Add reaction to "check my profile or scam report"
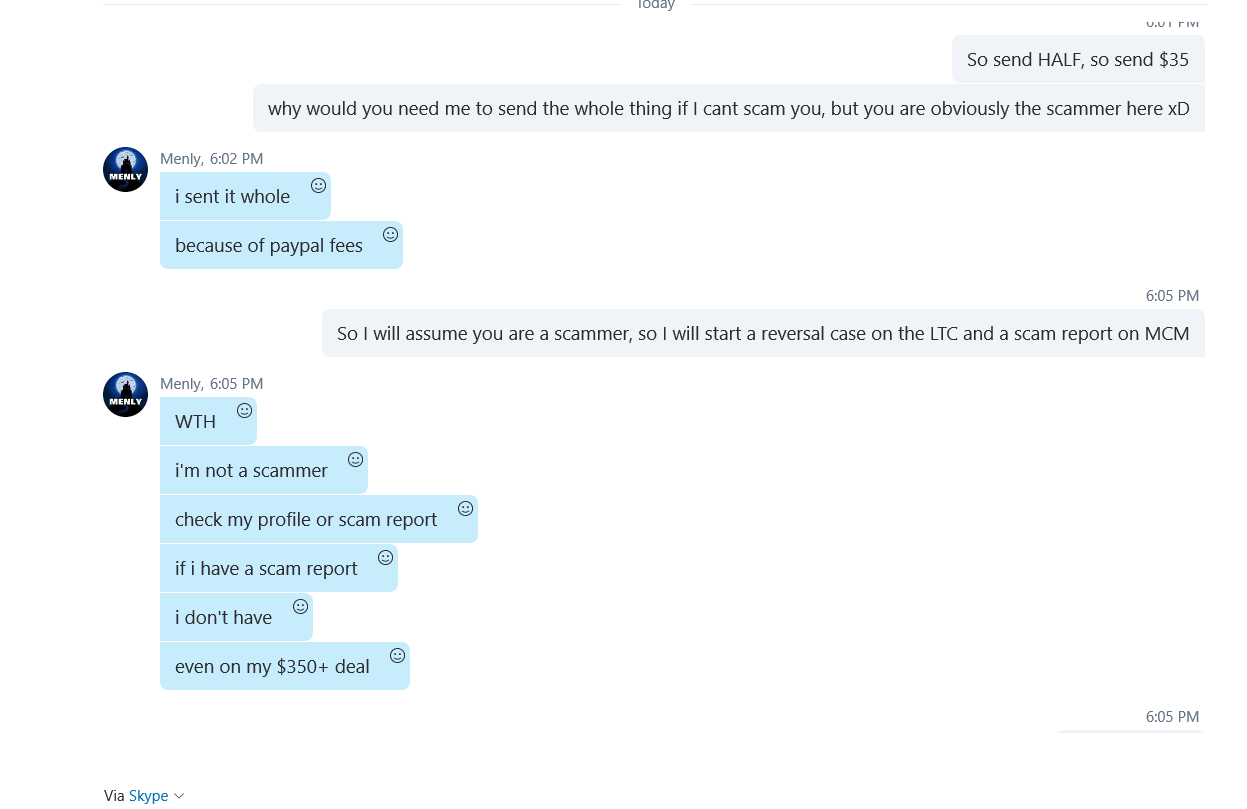1247x809 pixels. click(465, 508)
